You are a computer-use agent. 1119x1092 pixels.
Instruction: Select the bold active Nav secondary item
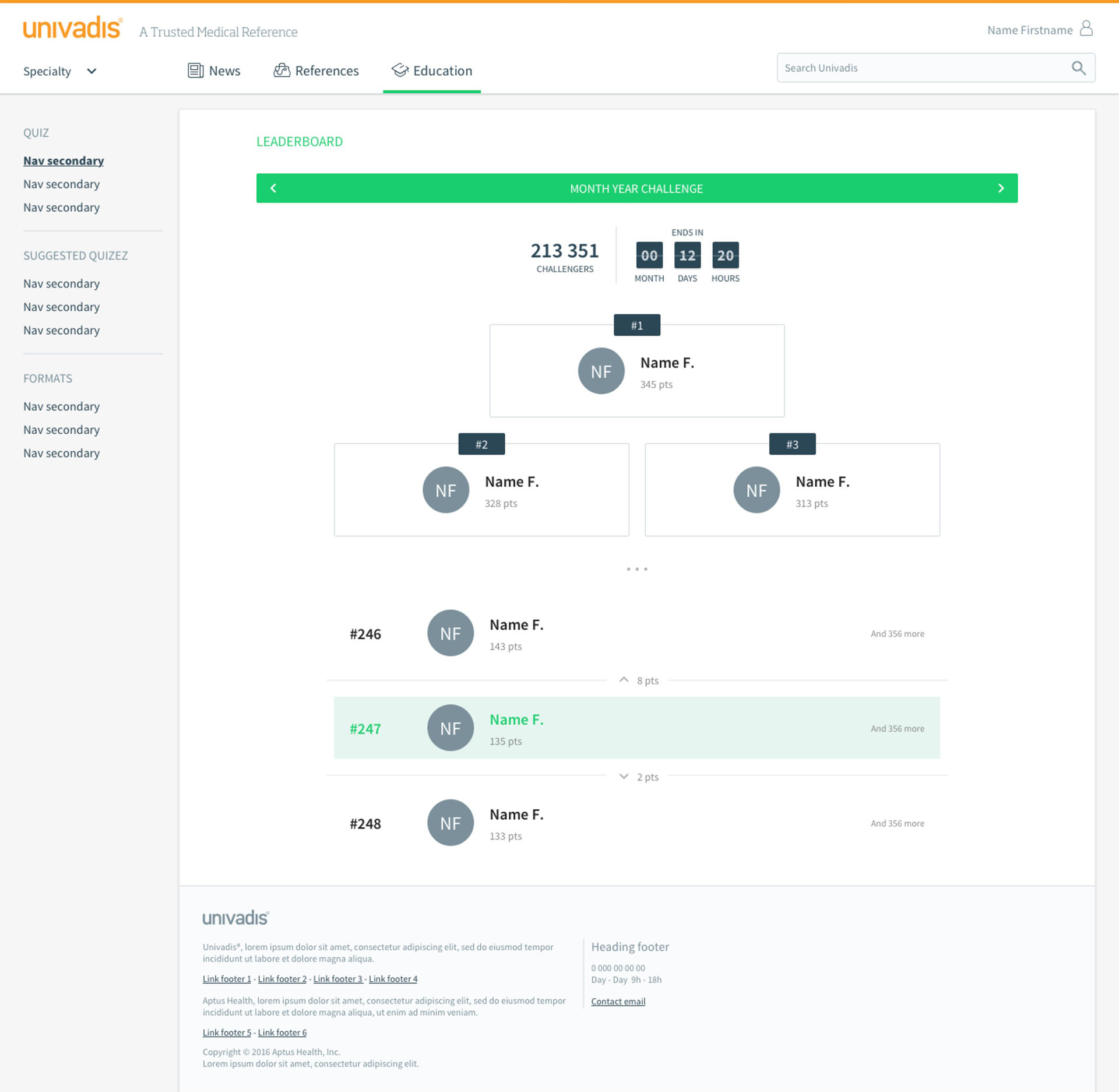pyautogui.click(x=64, y=161)
